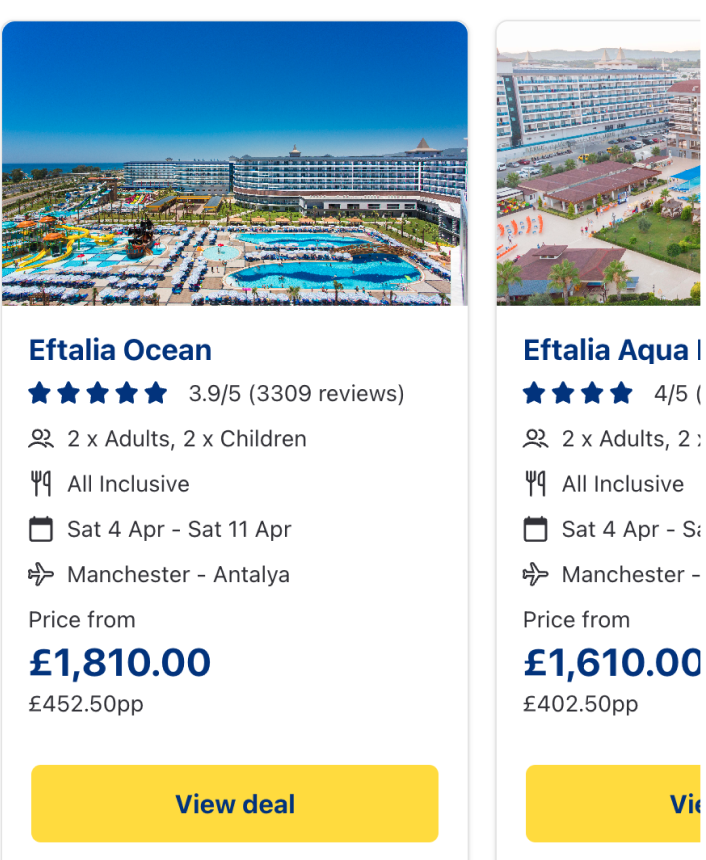Open the Eftalia Ocean hotel title

click(120, 350)
